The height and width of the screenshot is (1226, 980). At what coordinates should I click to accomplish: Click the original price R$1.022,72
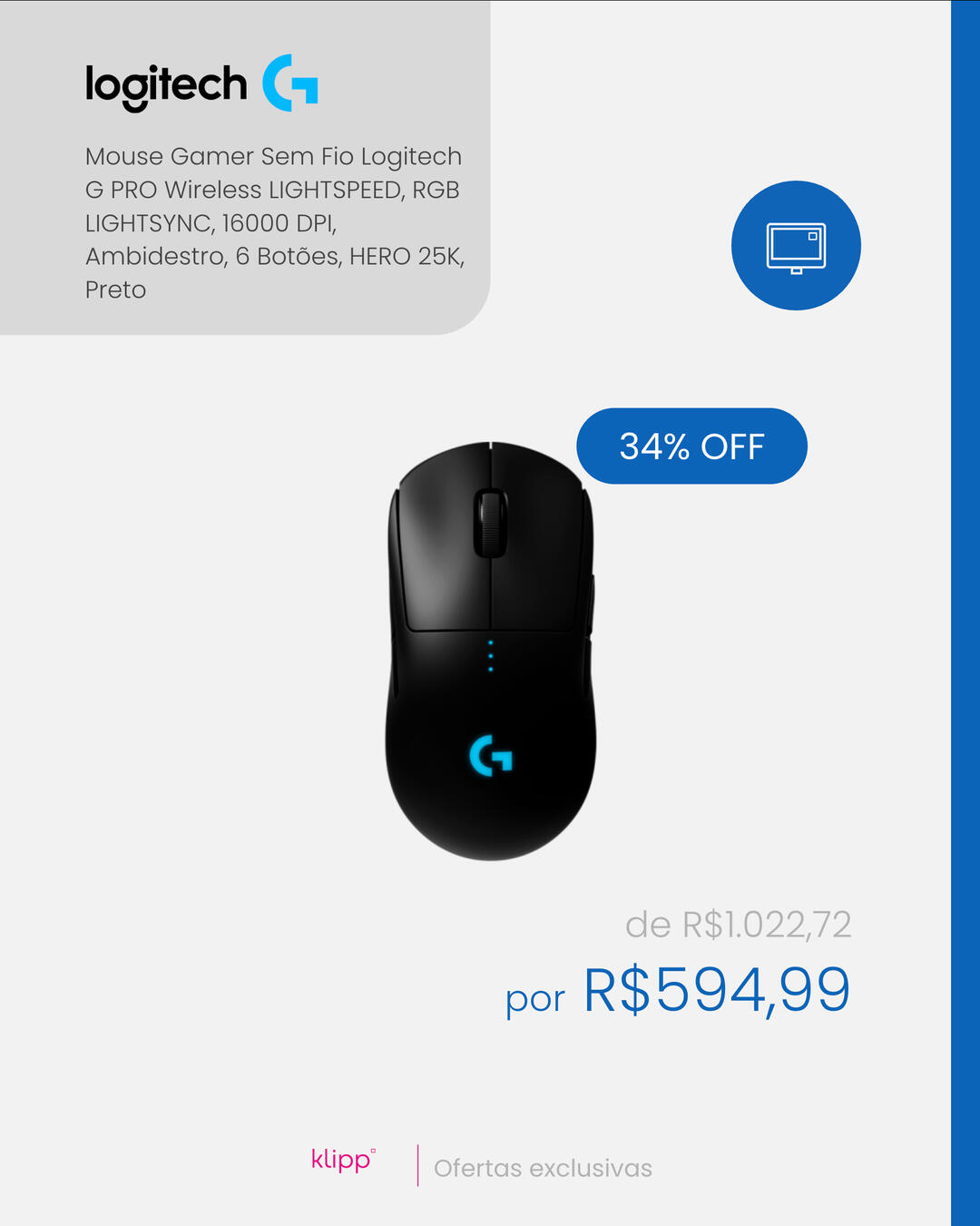(767, 925)
